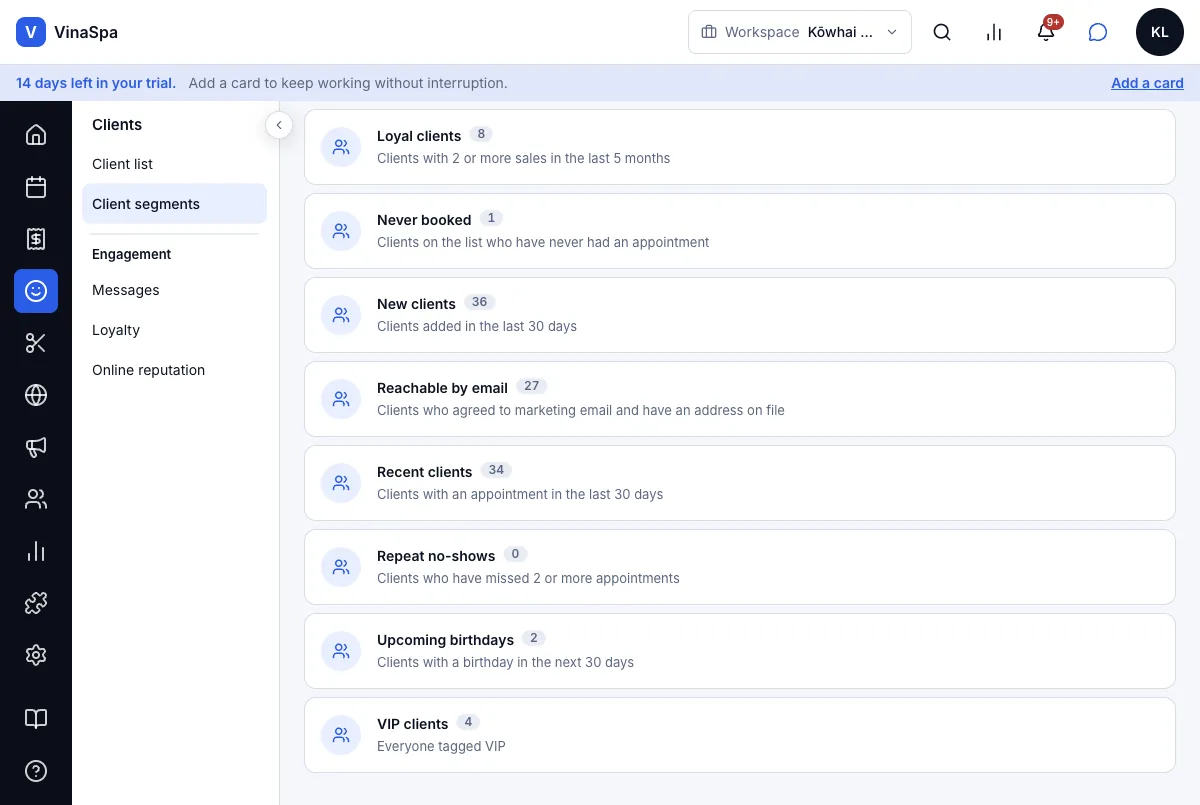Open the analytics bars icon in header
1200x805 pixels.
(x=994, y=32)
